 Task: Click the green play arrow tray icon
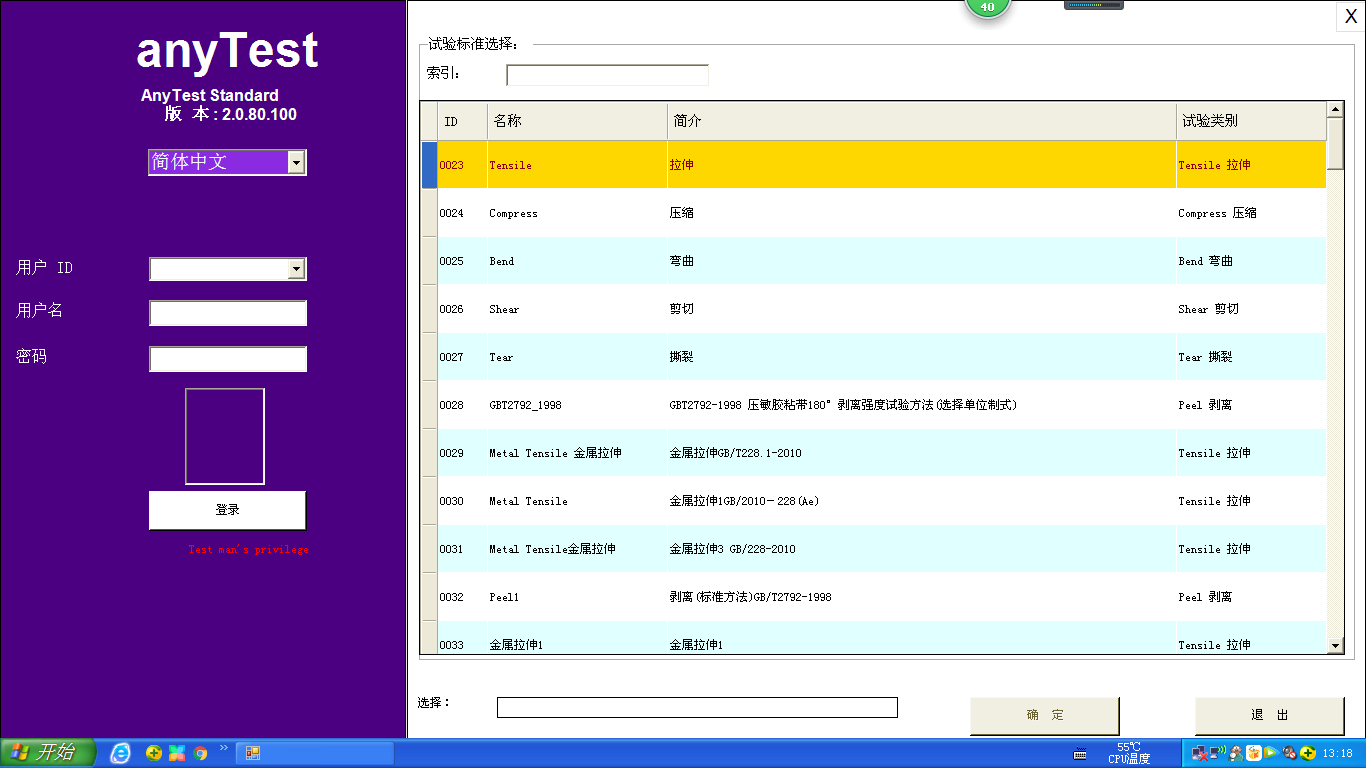pyautogui.click(x=1271, y=753)
